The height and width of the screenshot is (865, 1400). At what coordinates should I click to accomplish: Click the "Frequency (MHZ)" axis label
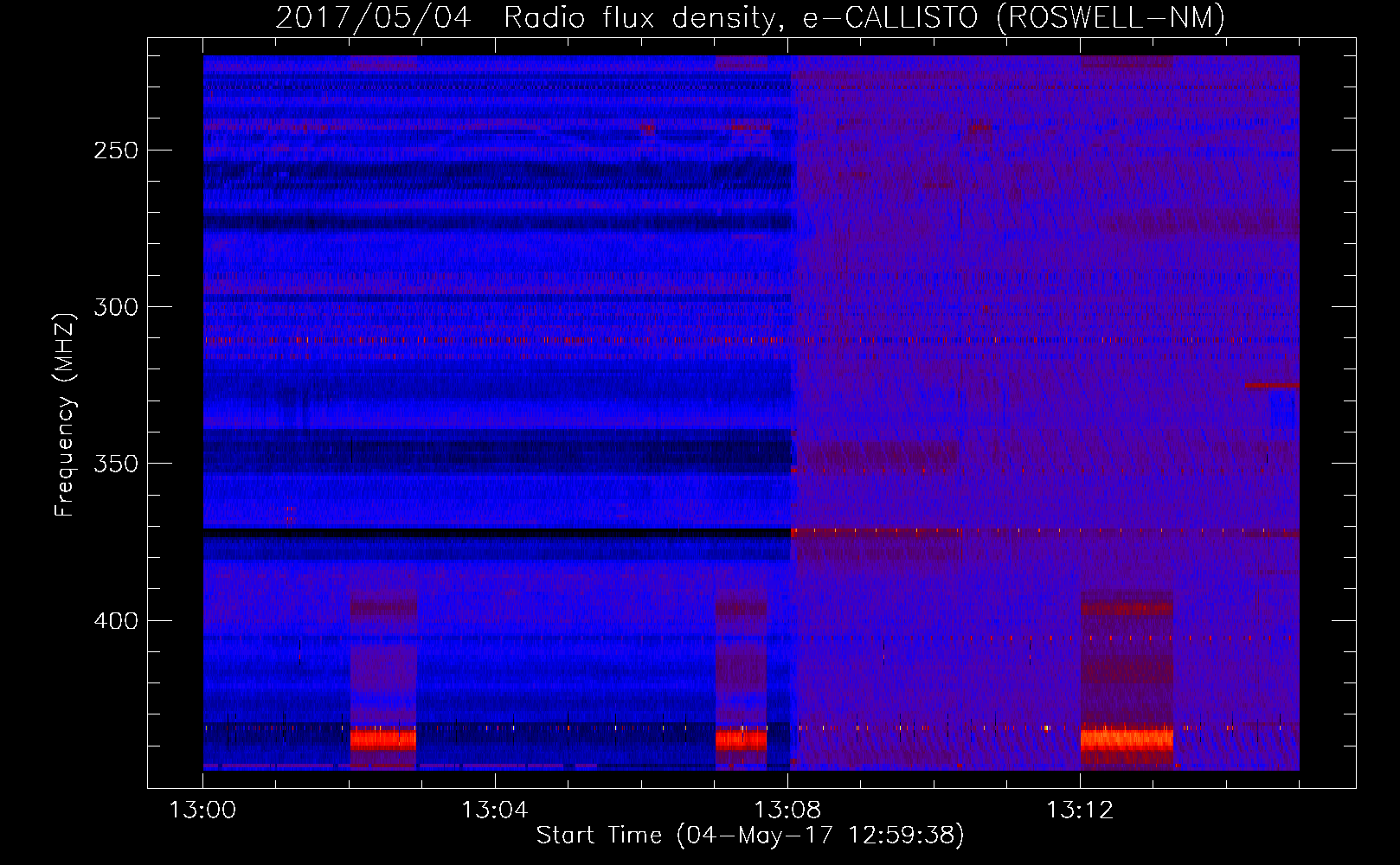point(66,414)
